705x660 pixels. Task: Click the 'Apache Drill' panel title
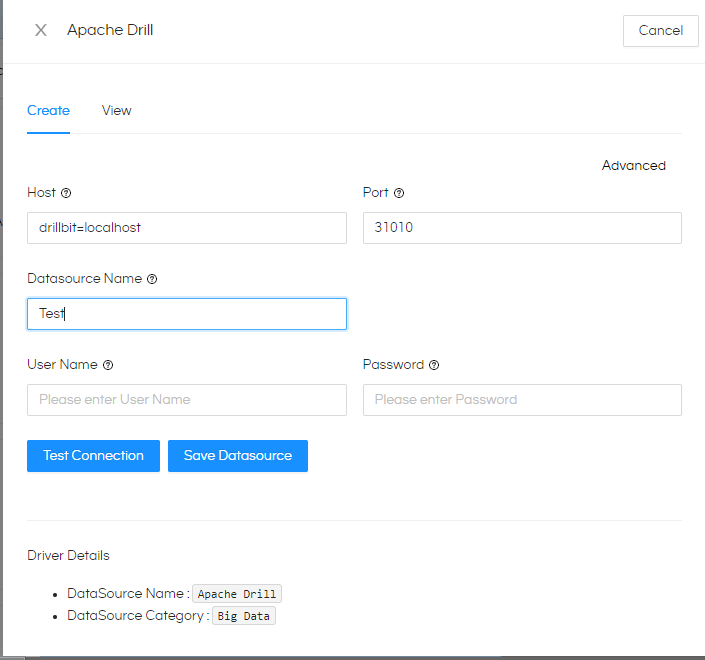110,30
